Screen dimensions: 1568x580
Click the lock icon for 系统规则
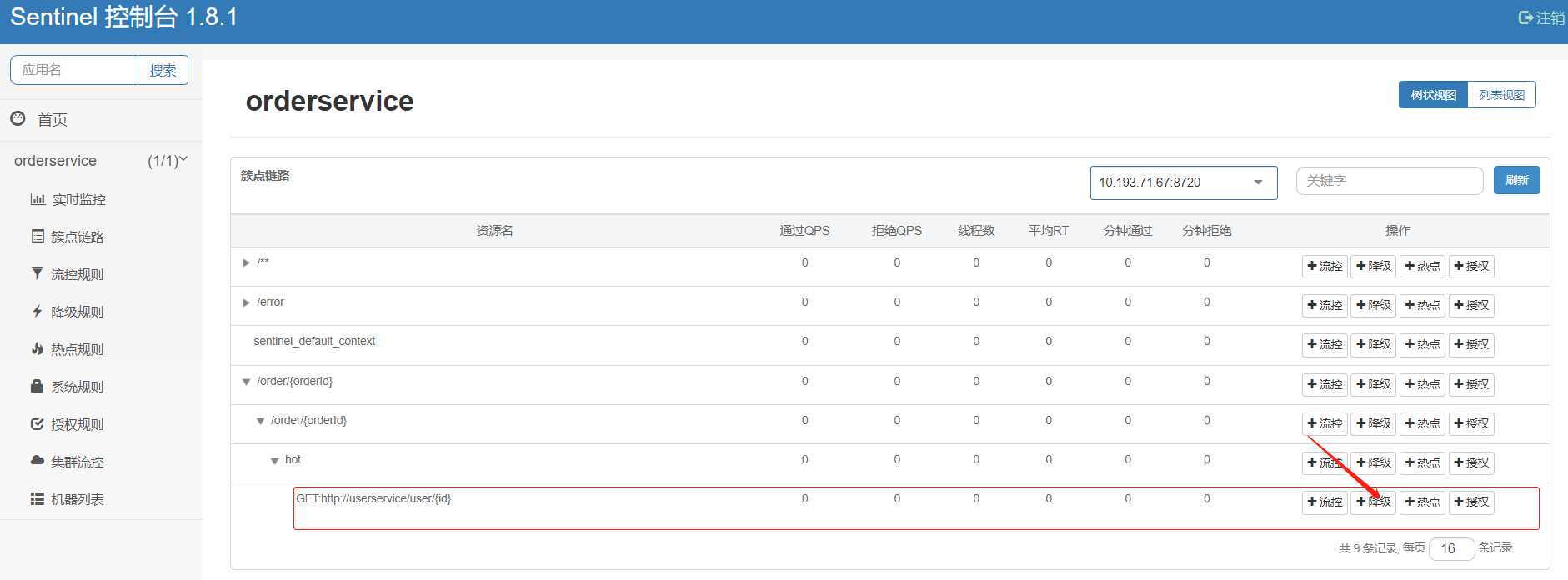tap(37, 386)
